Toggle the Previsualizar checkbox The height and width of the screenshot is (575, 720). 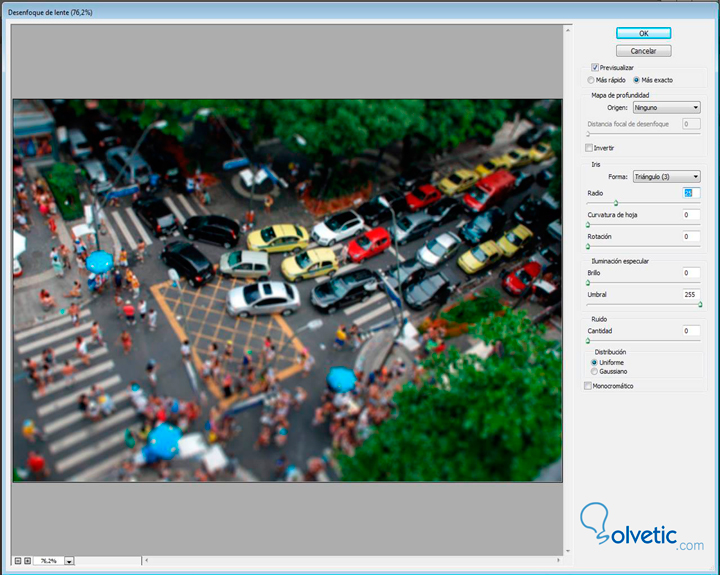[595, 68]
